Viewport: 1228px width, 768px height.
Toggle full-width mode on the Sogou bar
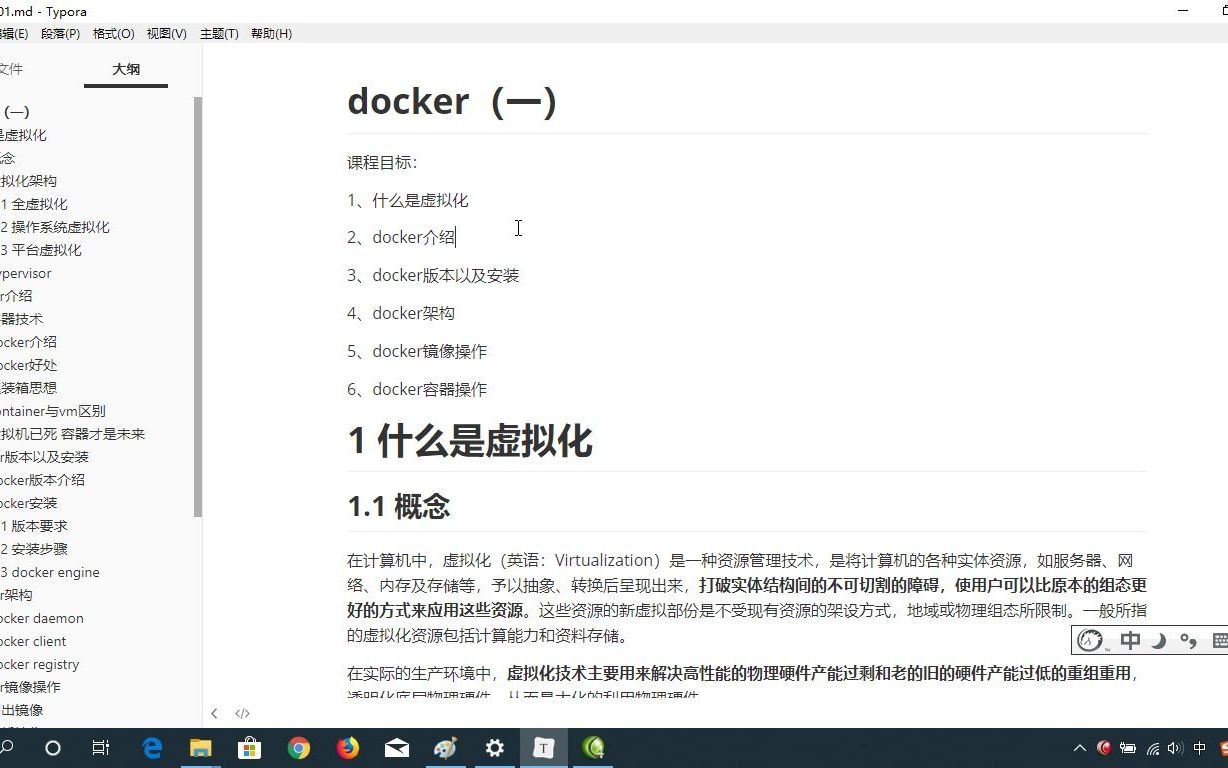click(1158, 640)
